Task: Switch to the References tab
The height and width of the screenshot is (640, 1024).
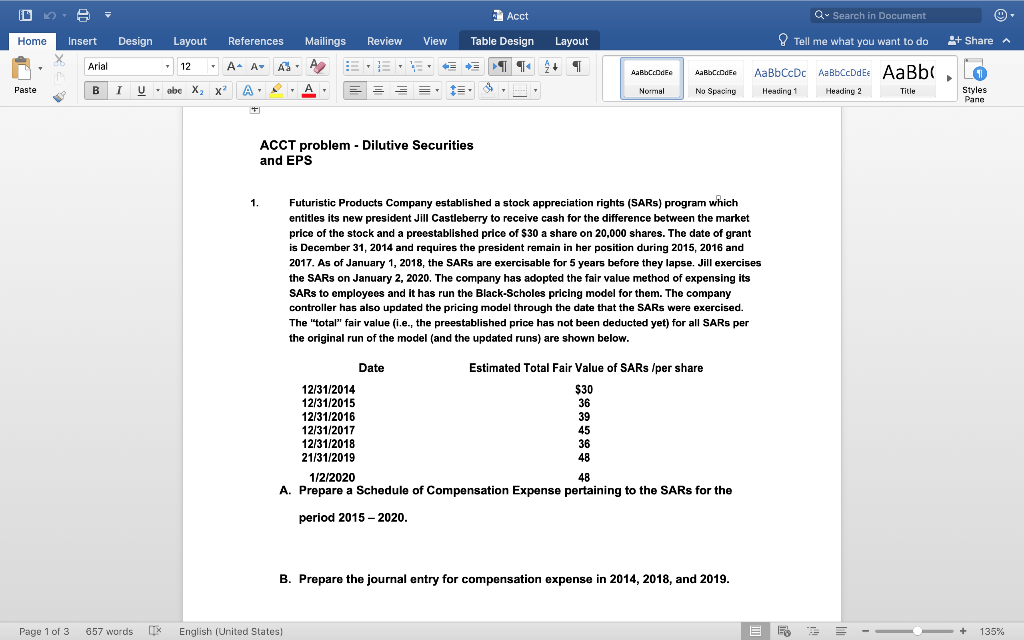Action: coord(255,41)
